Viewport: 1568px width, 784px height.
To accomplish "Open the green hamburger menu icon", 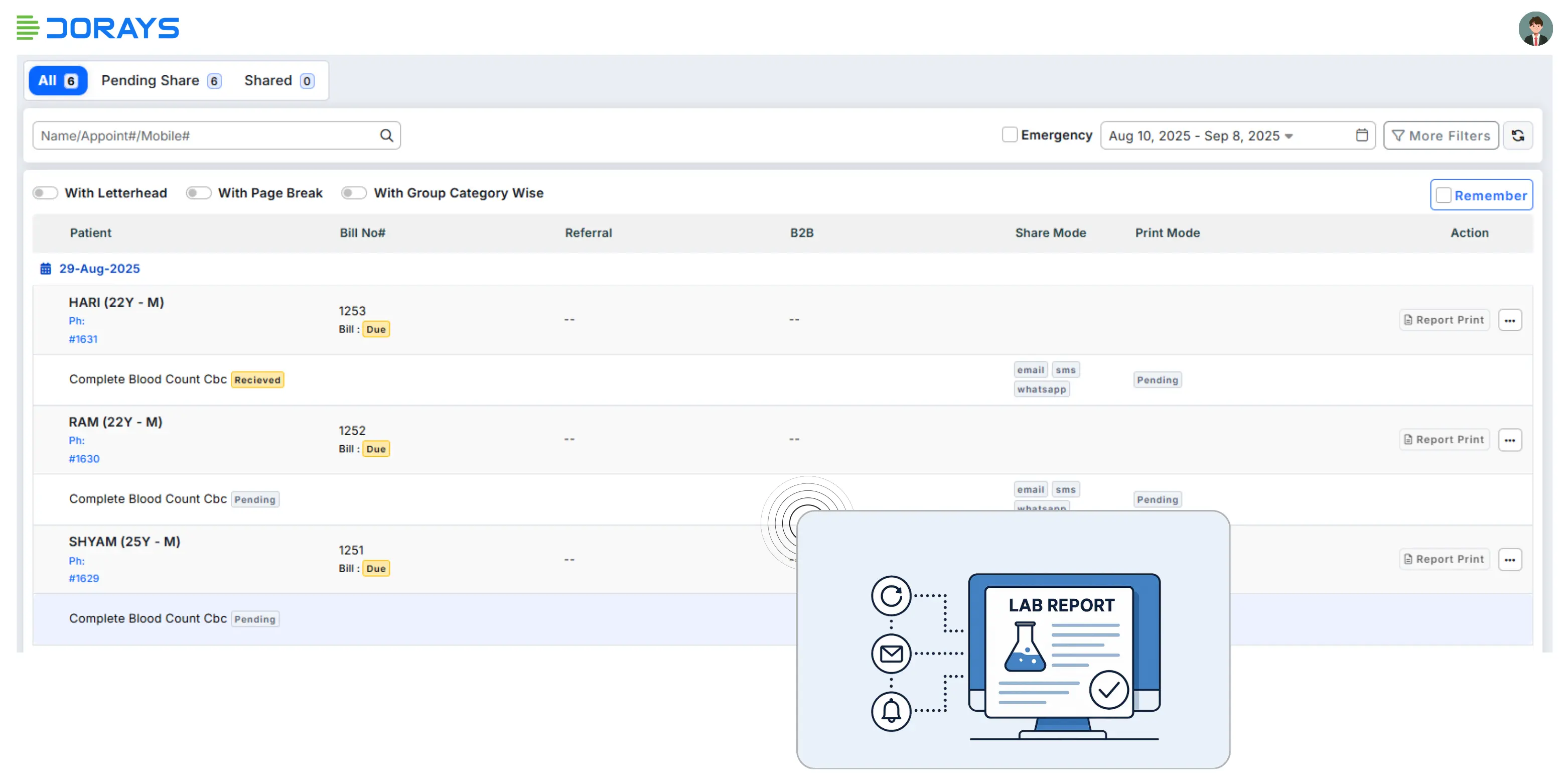I will 28,28.
